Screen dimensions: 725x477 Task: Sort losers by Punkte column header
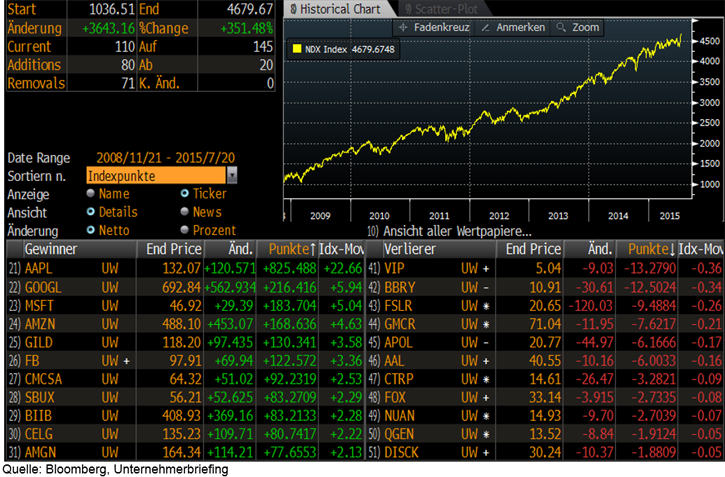[x=646, y=249]
